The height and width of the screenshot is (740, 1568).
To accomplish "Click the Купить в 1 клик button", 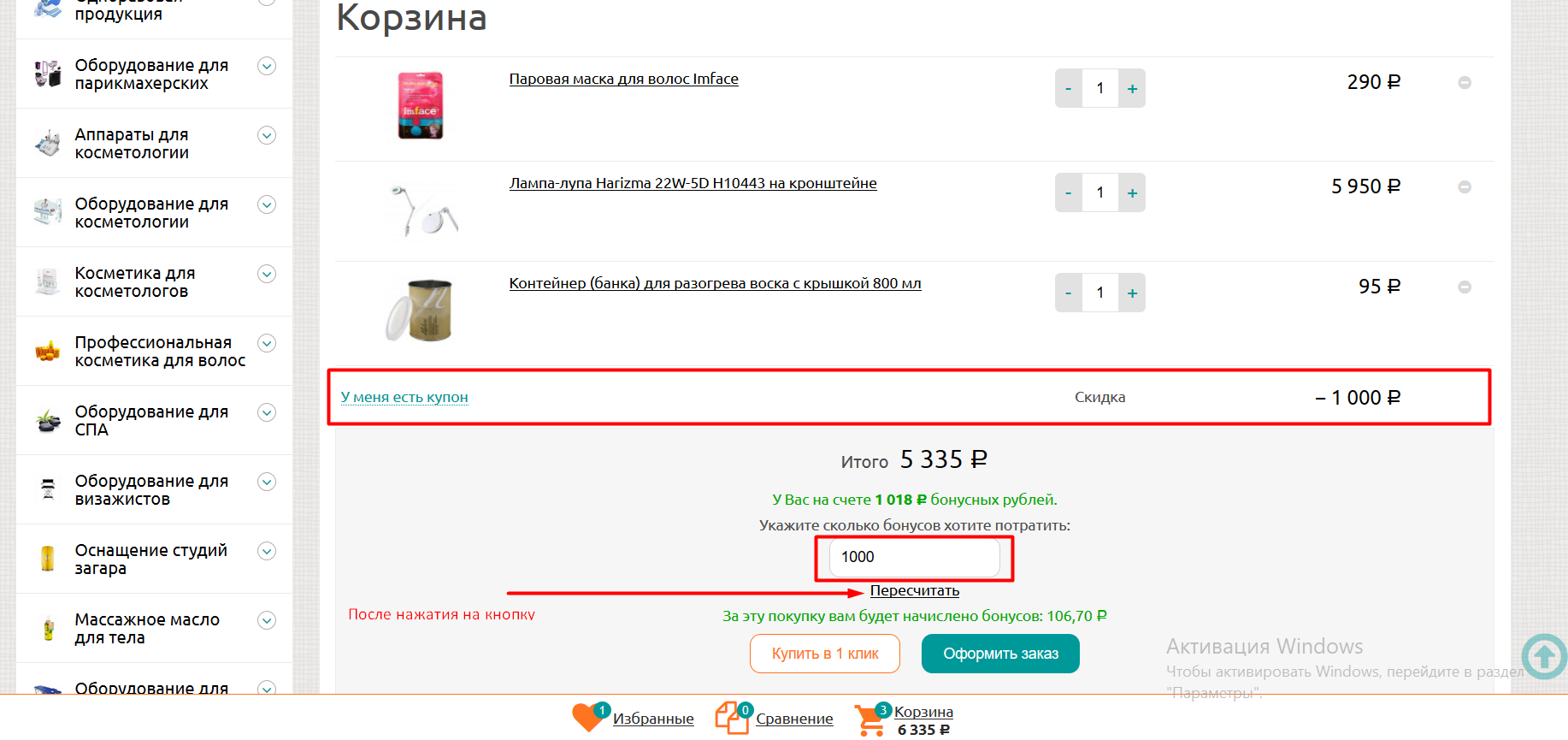I will [825, 654].
